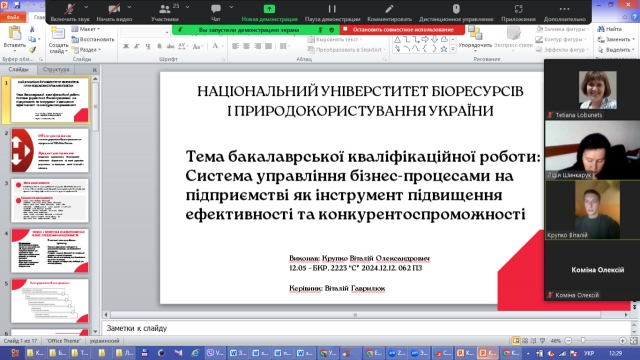
Task: Open the Выделить select menu
Action: pos(616,50)
